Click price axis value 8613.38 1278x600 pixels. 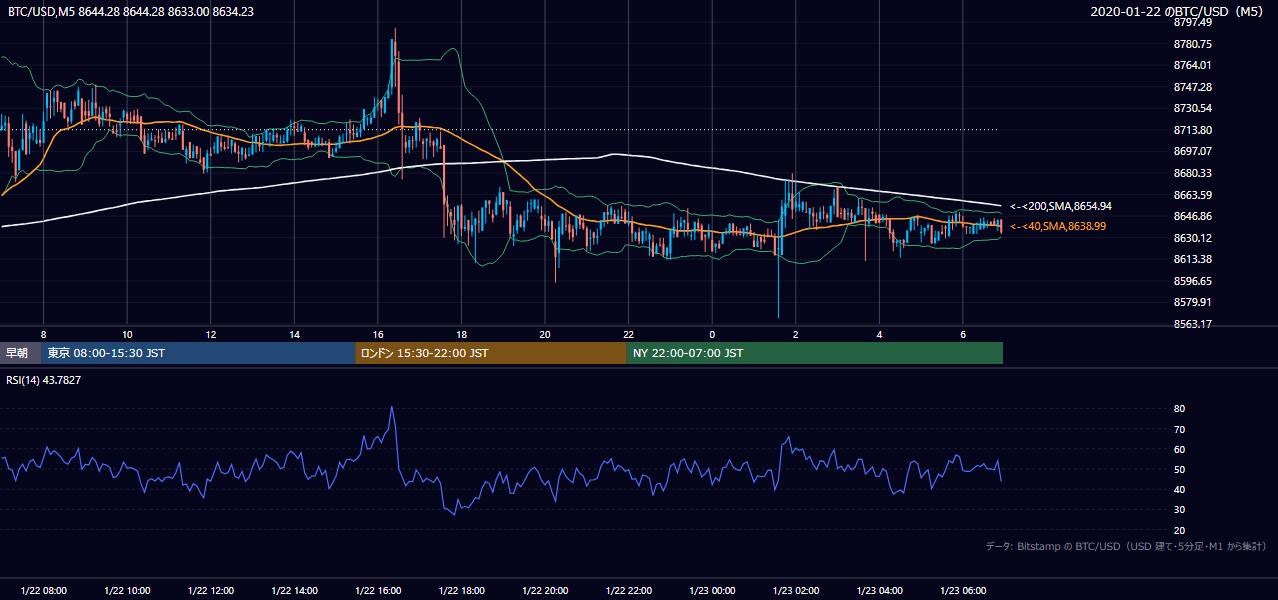point(1193,259)
